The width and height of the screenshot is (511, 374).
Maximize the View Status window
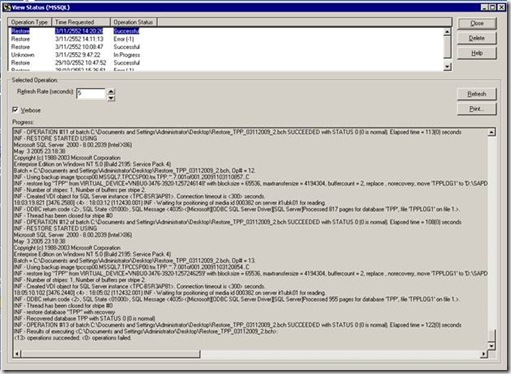[492, 7]
